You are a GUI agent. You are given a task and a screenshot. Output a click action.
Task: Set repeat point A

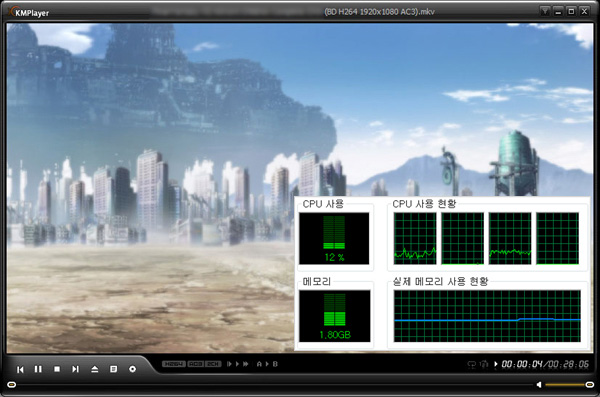[x=259, y=364]
